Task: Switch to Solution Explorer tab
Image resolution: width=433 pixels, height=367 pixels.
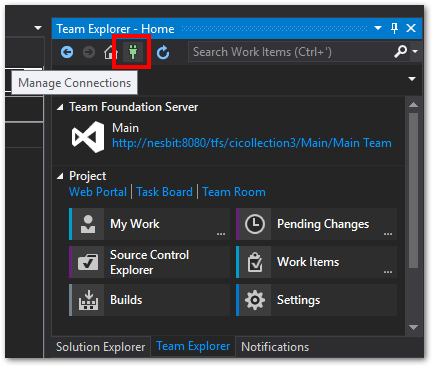Action: (x=101, y=347)
